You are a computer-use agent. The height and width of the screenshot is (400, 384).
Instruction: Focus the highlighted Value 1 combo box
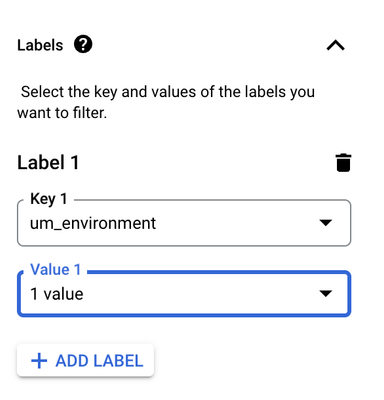(x=184, y=293)
